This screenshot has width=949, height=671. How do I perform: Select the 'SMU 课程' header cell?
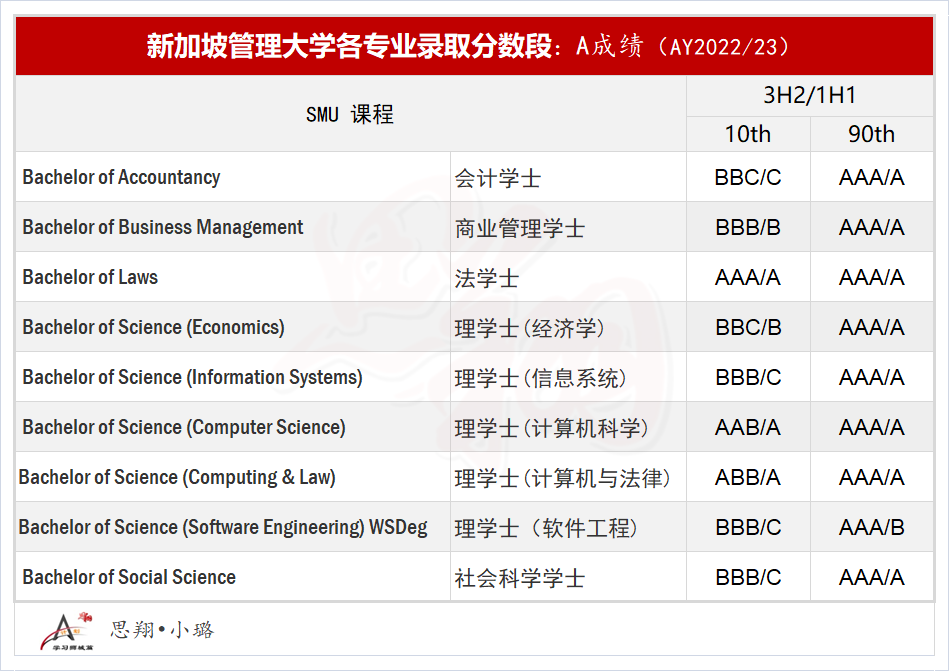[350, 114]
